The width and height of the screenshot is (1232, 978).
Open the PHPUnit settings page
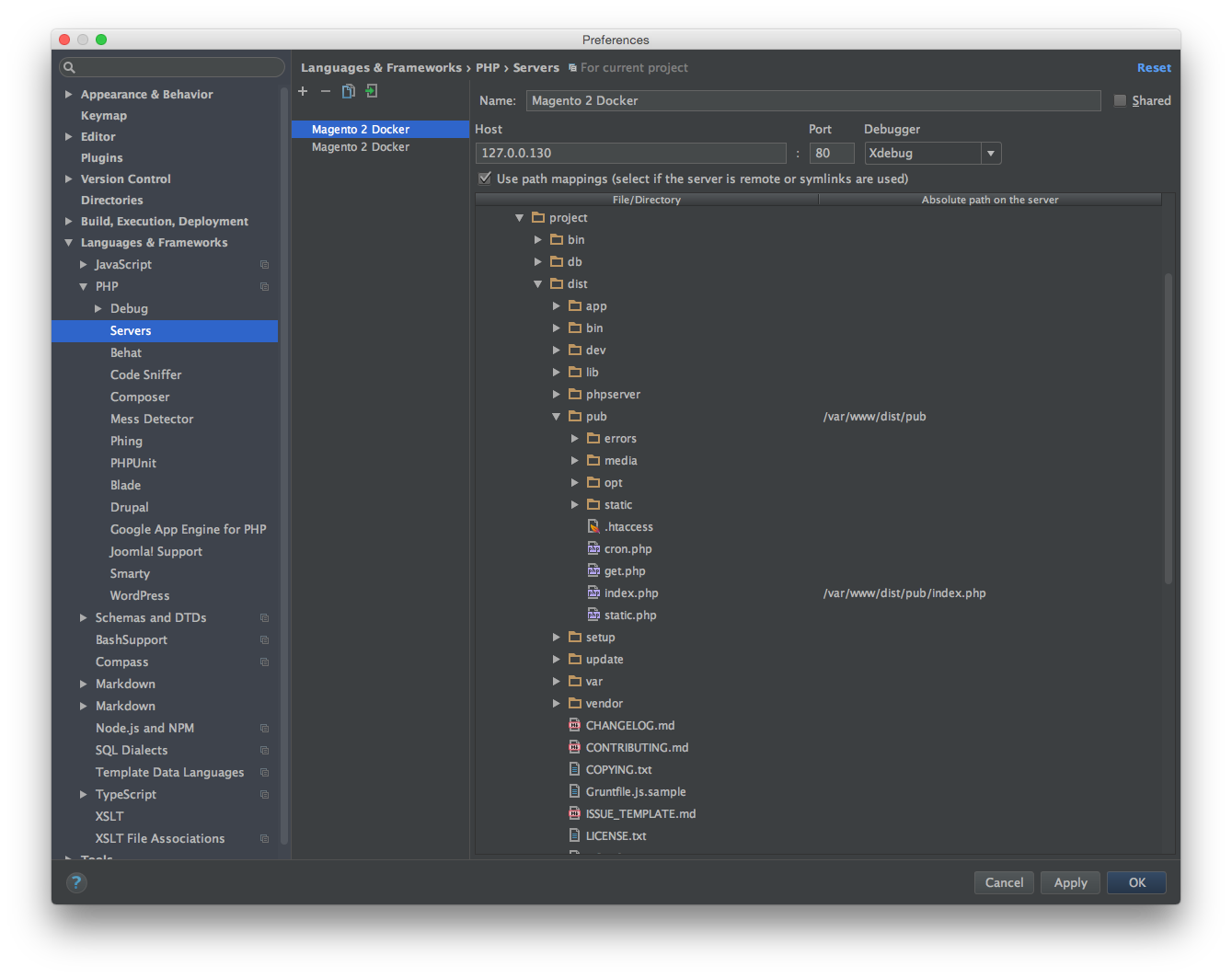point(133,464)
